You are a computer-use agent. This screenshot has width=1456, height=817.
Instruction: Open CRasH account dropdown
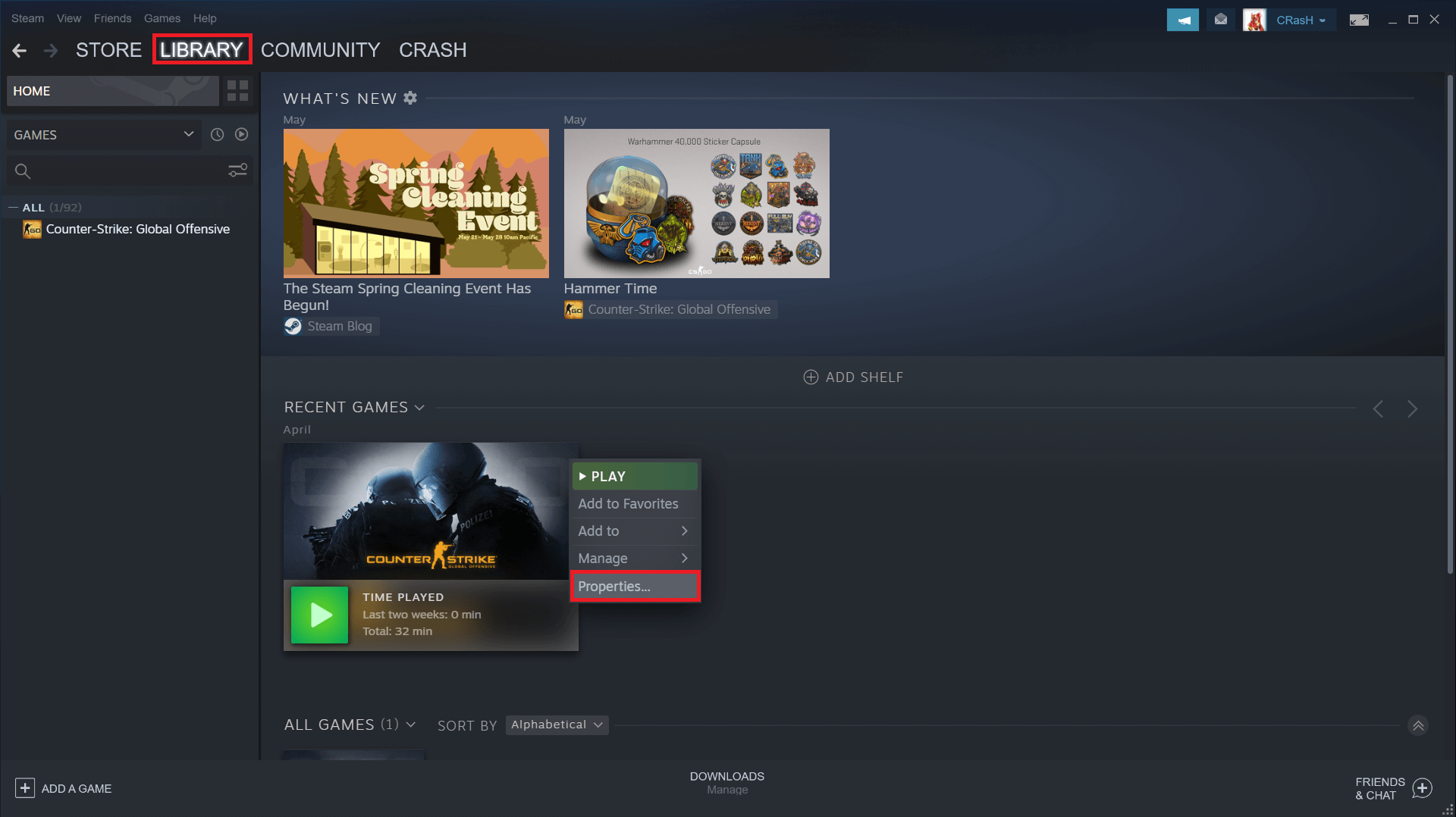pyautogui.click(x=1301, y=20)
